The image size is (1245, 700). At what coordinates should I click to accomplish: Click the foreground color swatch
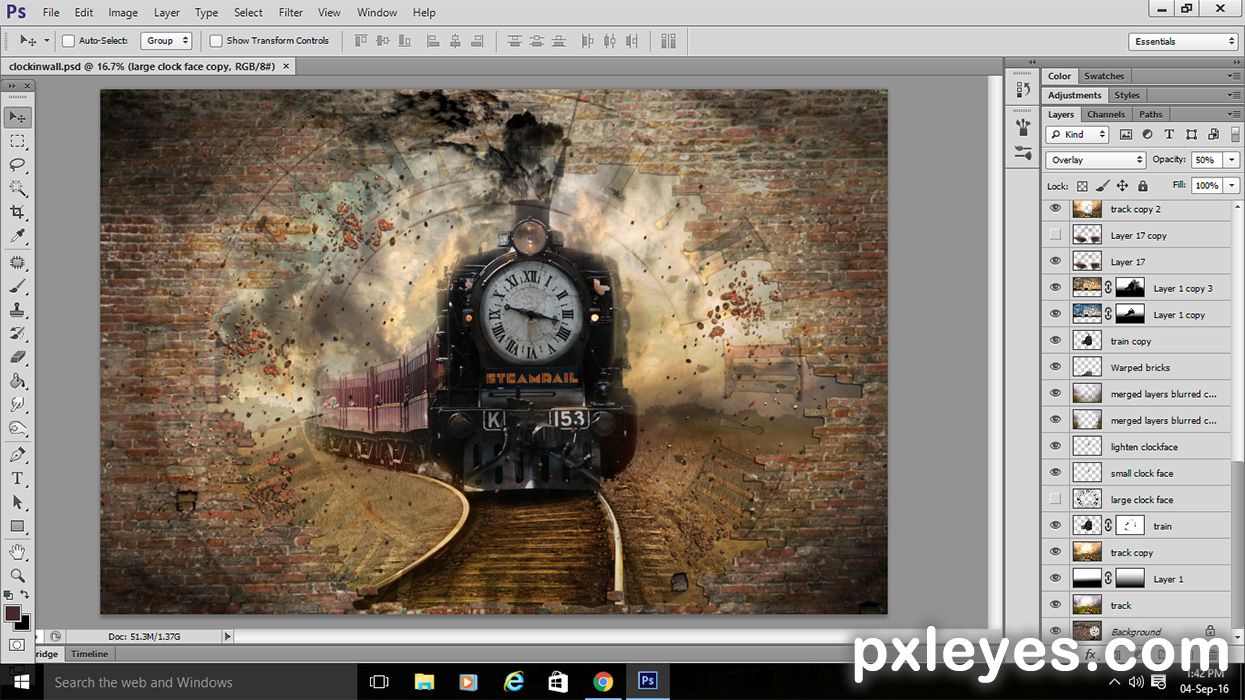pos(12,612)
